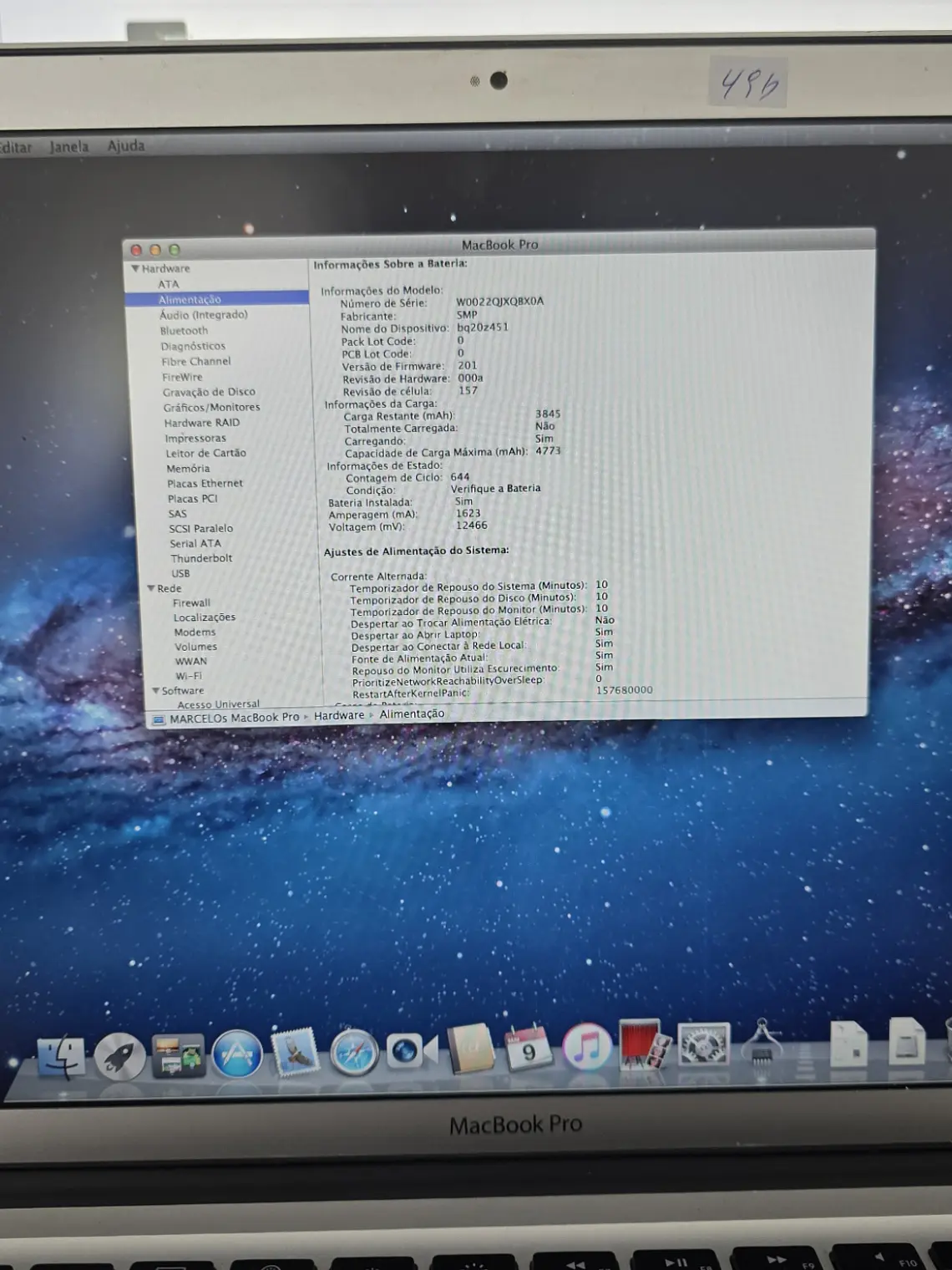Select Serial ATA in the sidebar
This screenshot has height=1270, width=952.
click(195, 544)
